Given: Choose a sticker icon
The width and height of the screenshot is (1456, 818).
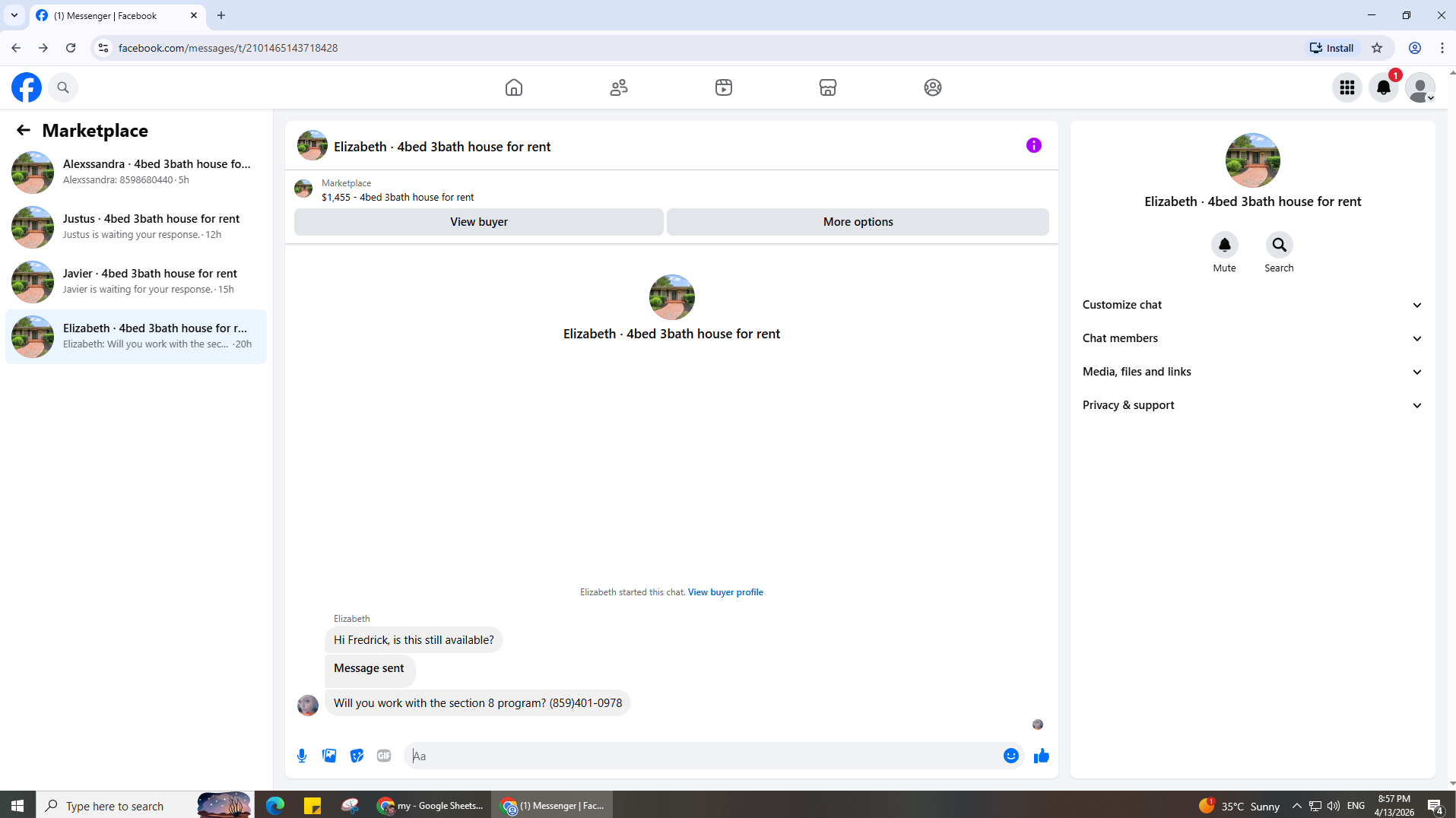Looking at the screenshot, I should click(357, 756).
